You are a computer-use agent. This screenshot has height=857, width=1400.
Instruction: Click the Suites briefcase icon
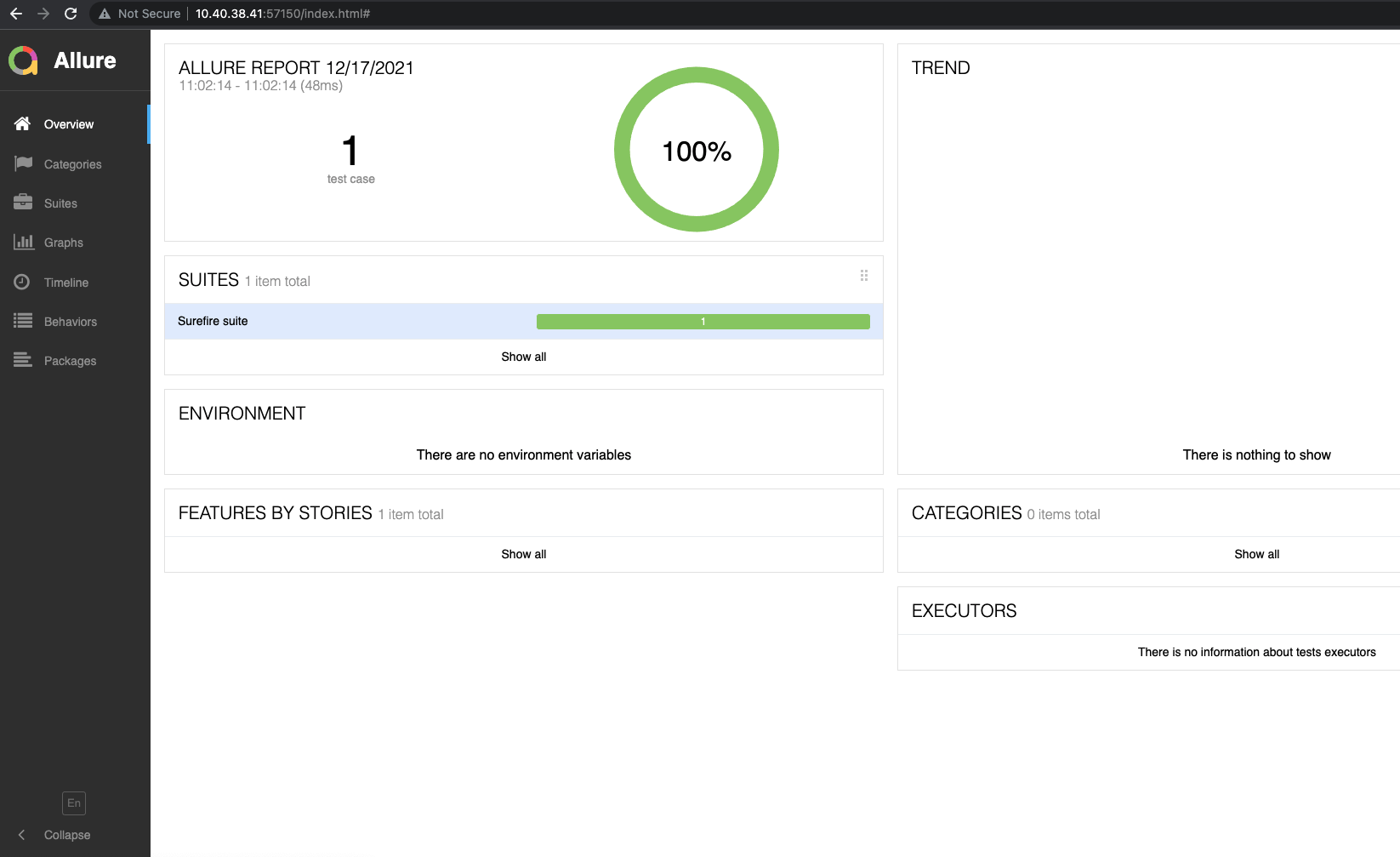(x=23, y=203)
